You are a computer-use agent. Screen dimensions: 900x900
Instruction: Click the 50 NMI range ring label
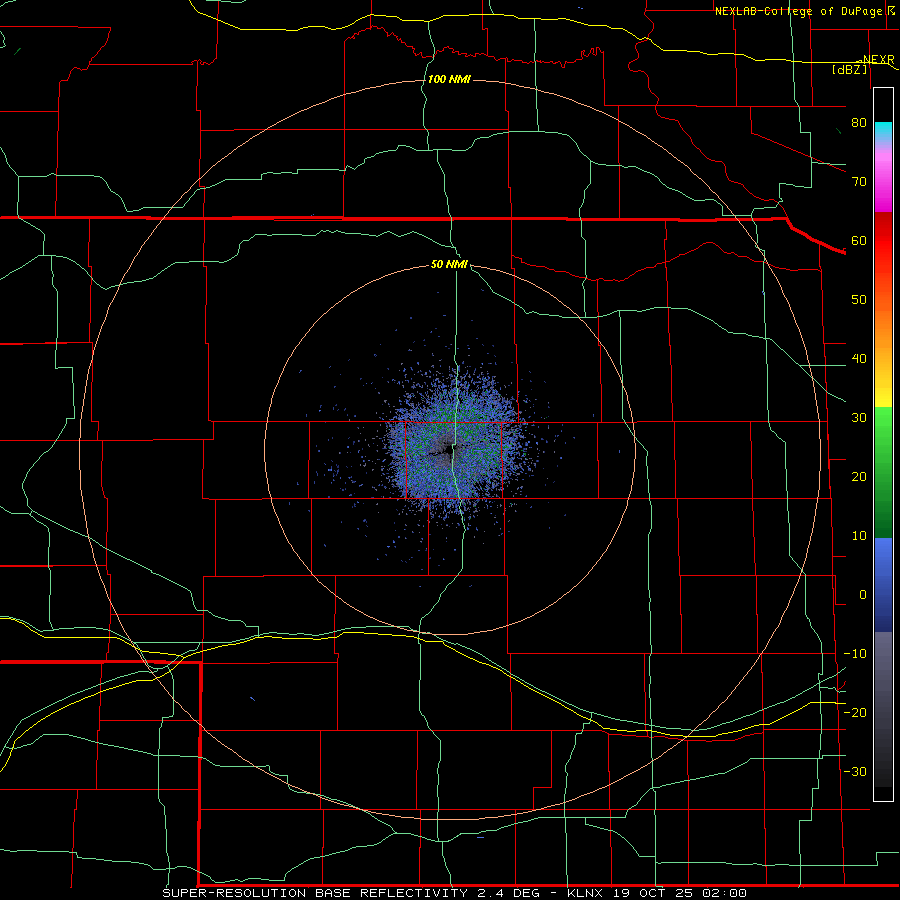pyautogui.click(x=449, y=265)
